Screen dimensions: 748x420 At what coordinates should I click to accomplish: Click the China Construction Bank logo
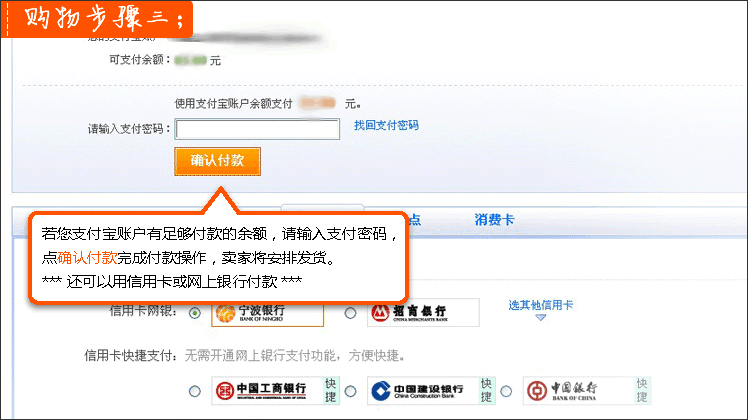point(424,391)
